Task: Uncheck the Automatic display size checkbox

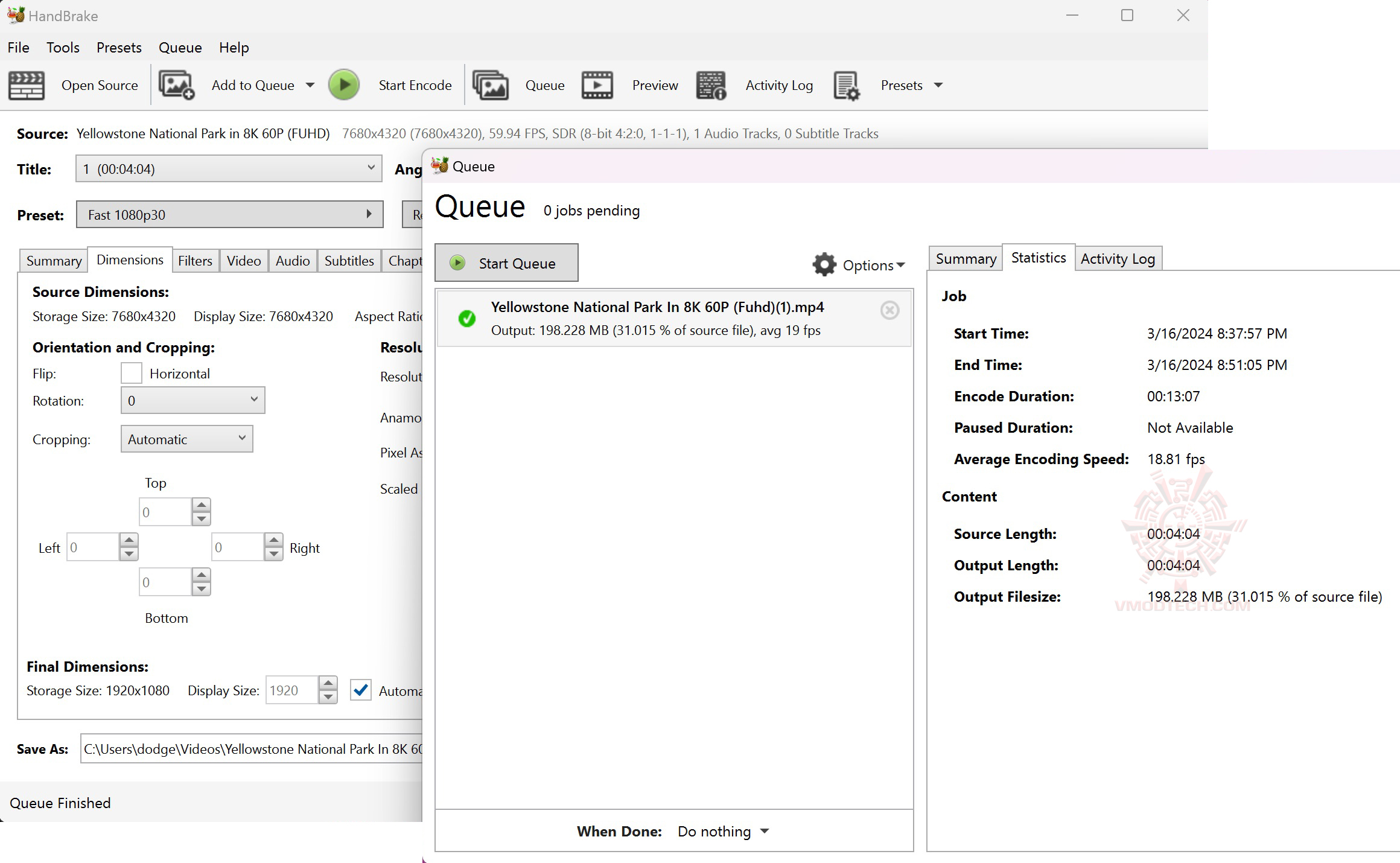Action: coord(361,690)
